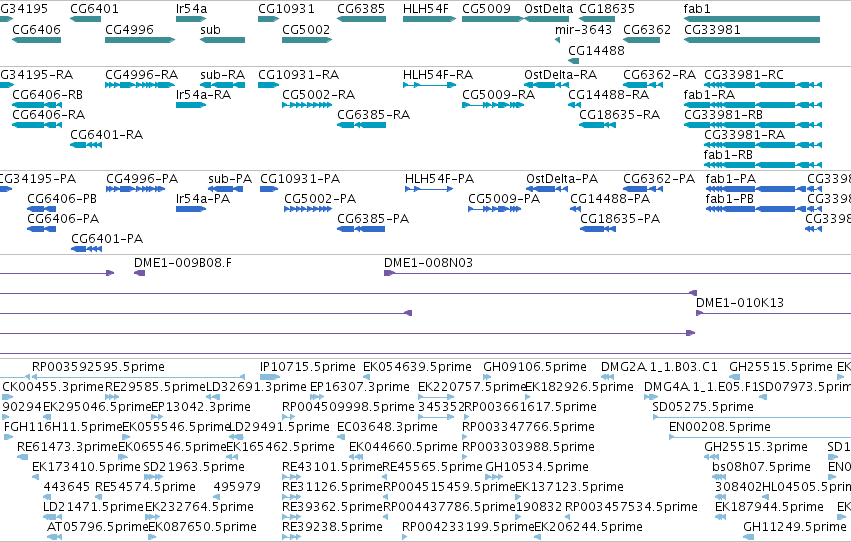Click the HLH54F-RA transcript glyph
This screenshot has width=851, height=542.
coord(429,85)
